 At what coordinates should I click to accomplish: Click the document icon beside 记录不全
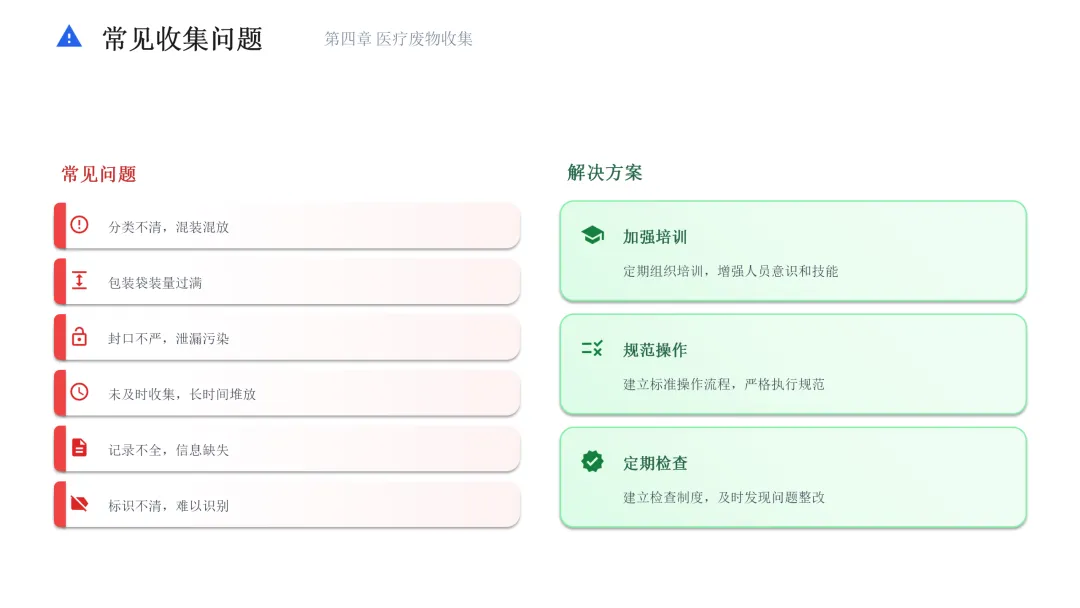[79, 448]
